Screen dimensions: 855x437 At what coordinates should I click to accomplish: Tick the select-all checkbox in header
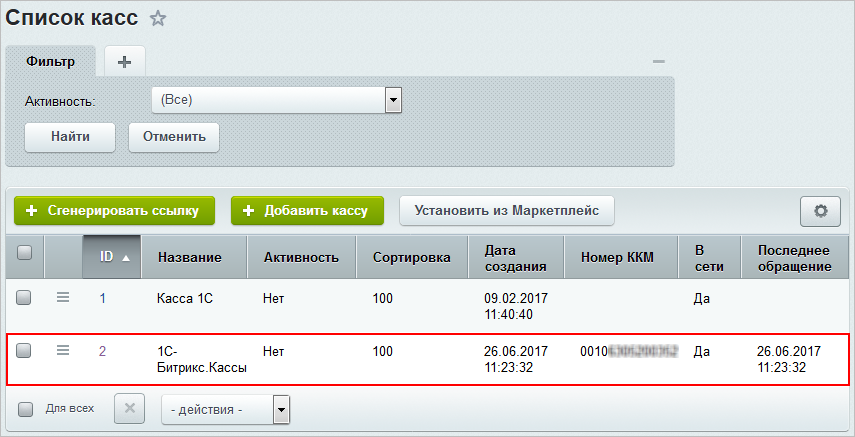[25, 255]
